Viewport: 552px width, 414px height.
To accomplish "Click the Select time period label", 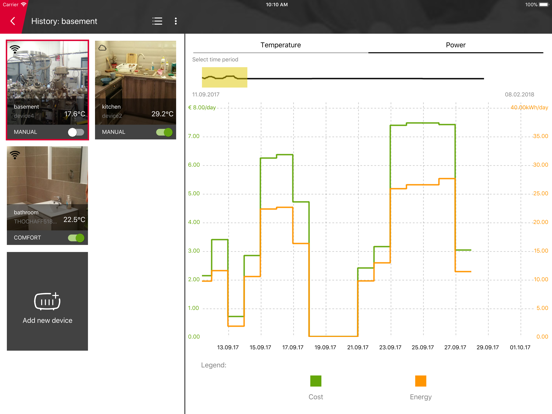I will pos(215,59).
